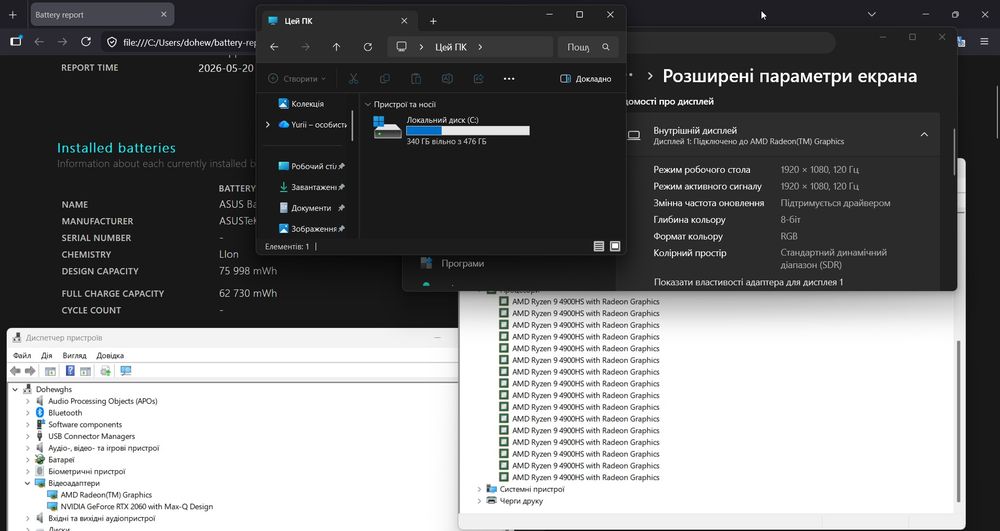1000x531 pixels.
Task: Open a new browser tab
Action: (12, 14)
